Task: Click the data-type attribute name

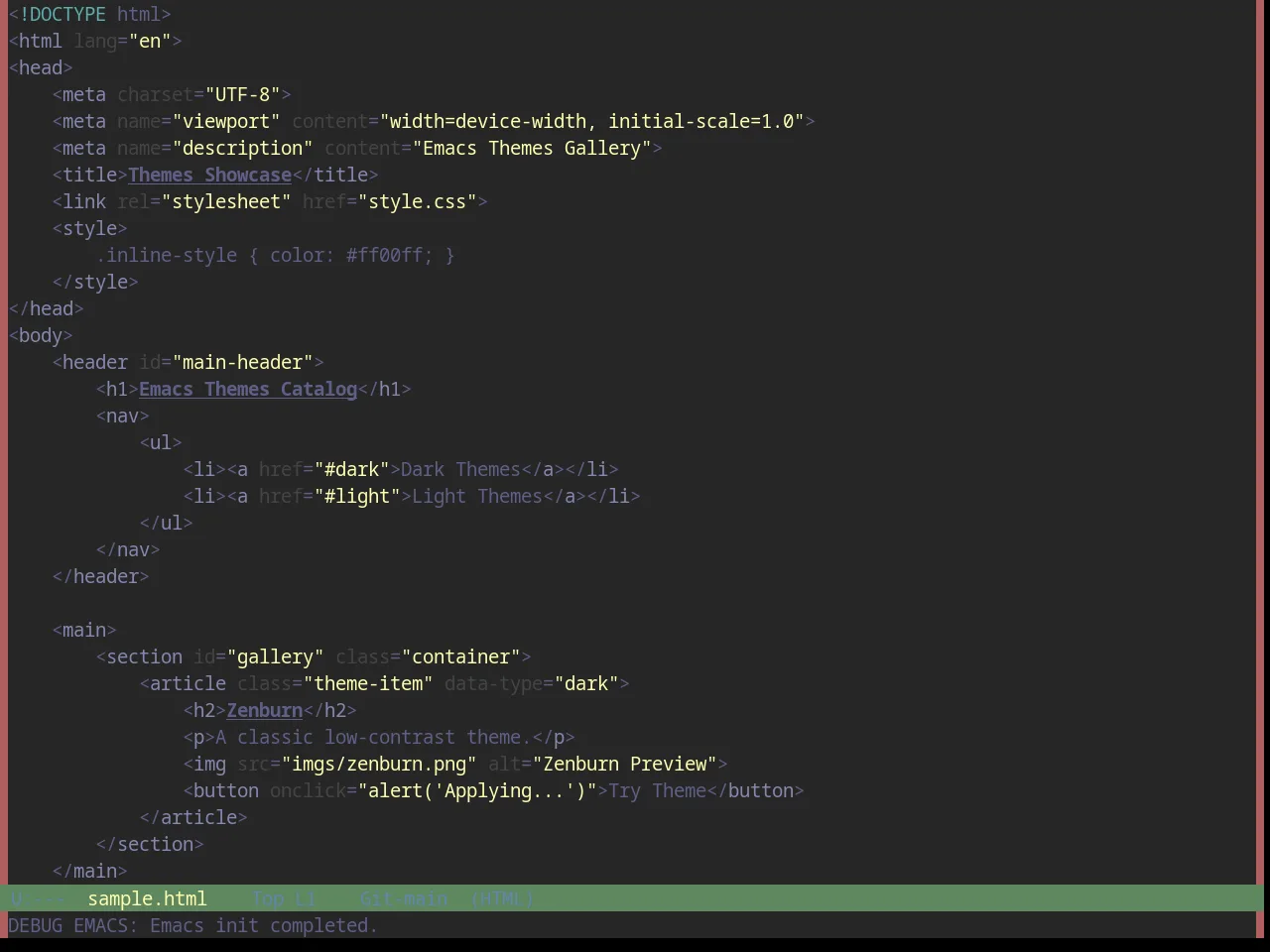Action: pyautogui.click(x=493, y=683)
